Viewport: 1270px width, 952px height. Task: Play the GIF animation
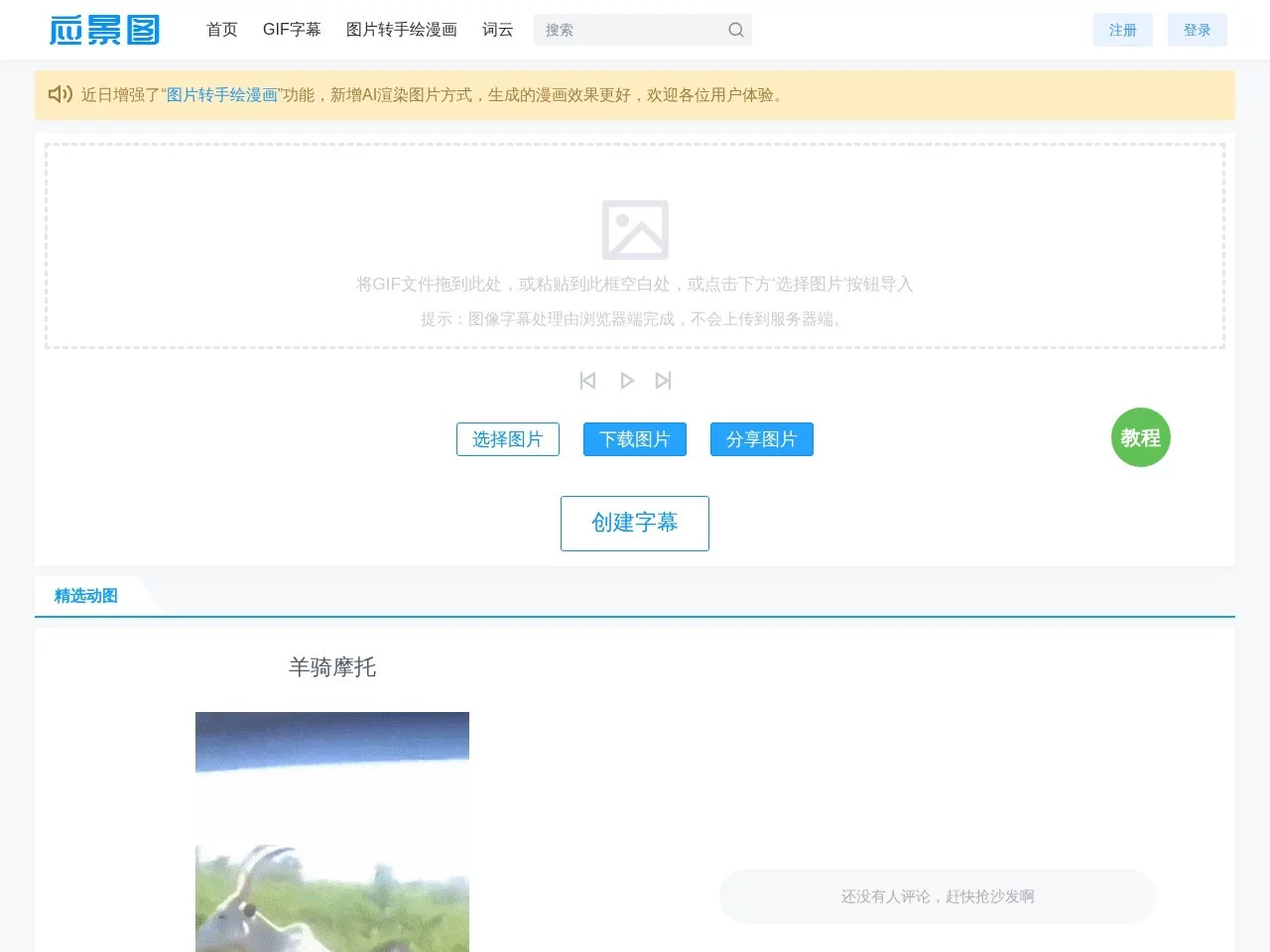pos(626,380)
